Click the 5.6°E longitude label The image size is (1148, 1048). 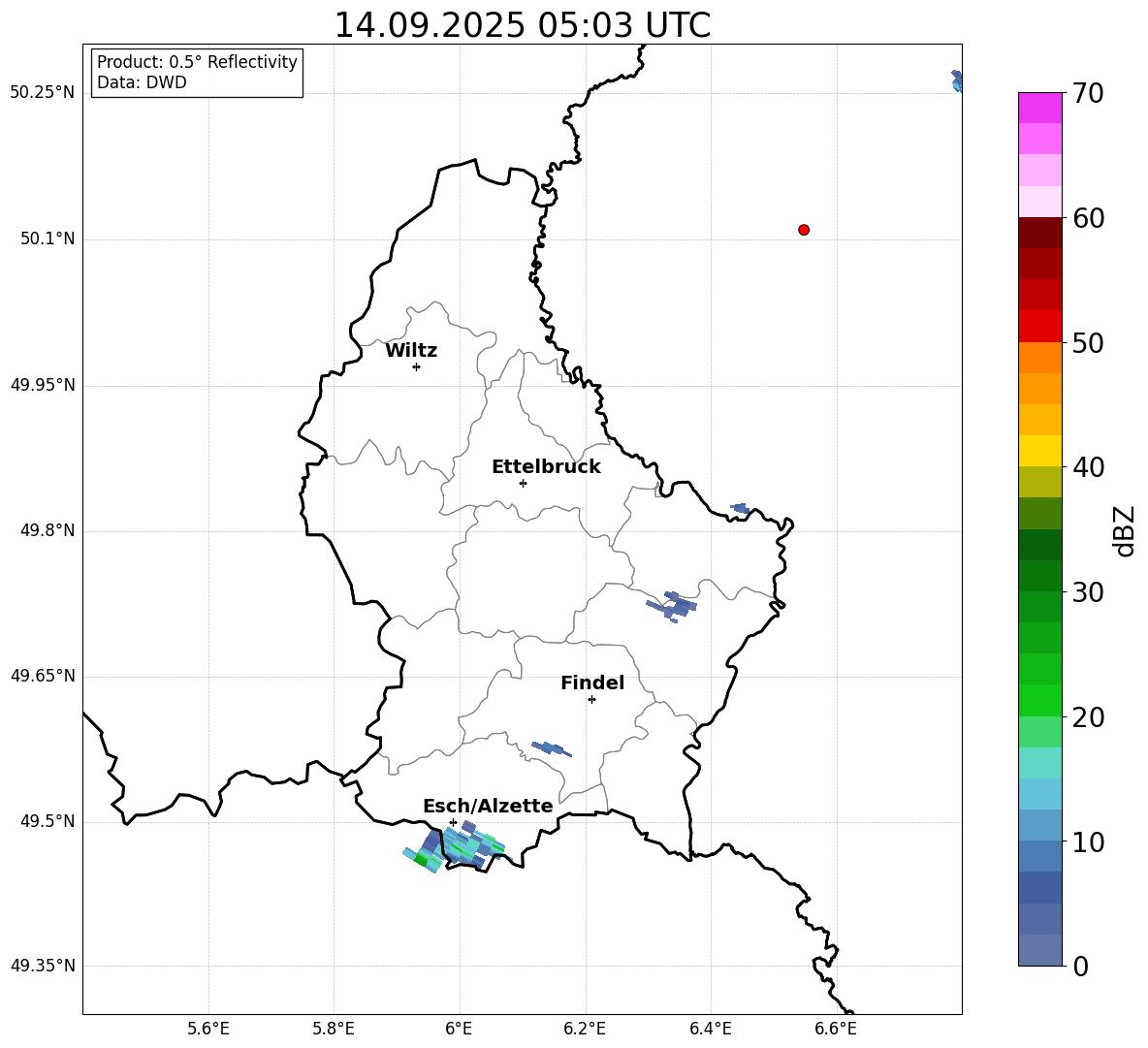[x=208, y=1029]
